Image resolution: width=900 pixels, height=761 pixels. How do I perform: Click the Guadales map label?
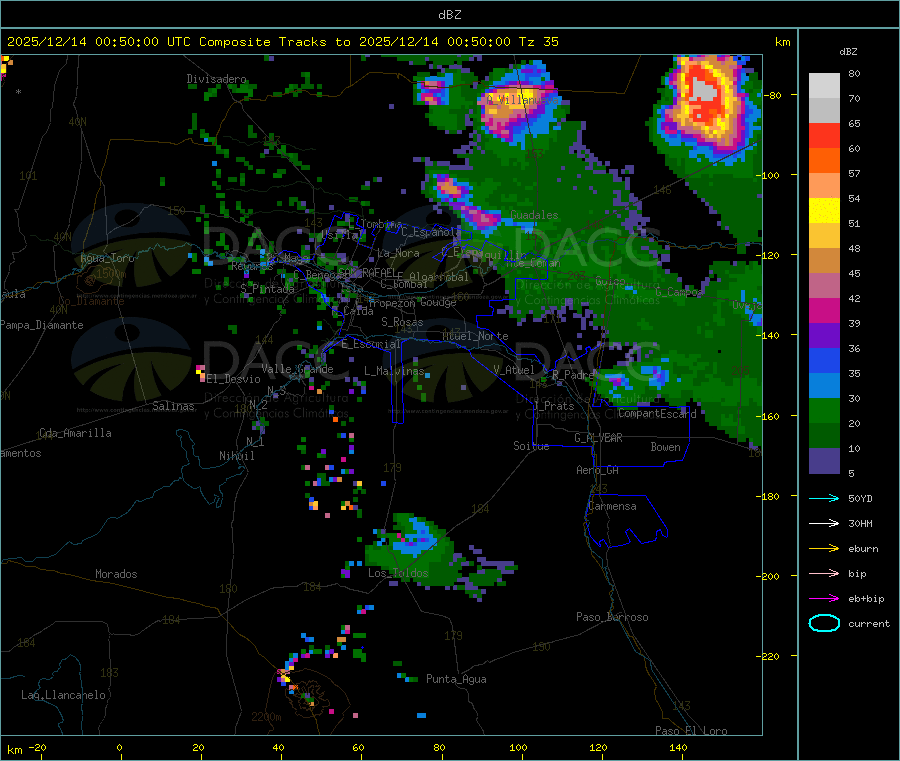tap(534, 215)
